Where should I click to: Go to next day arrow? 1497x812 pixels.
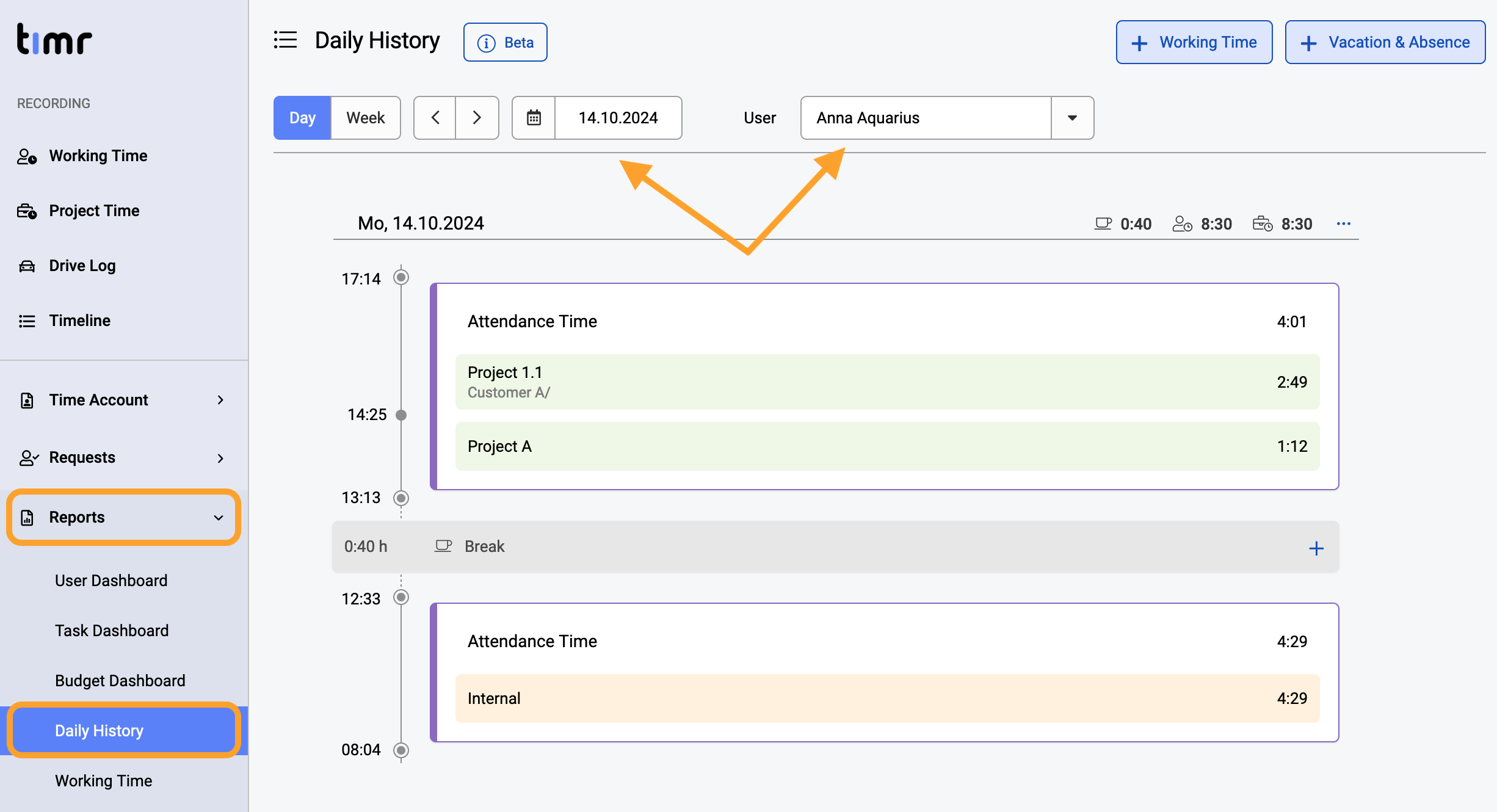(x=477, y=118)
